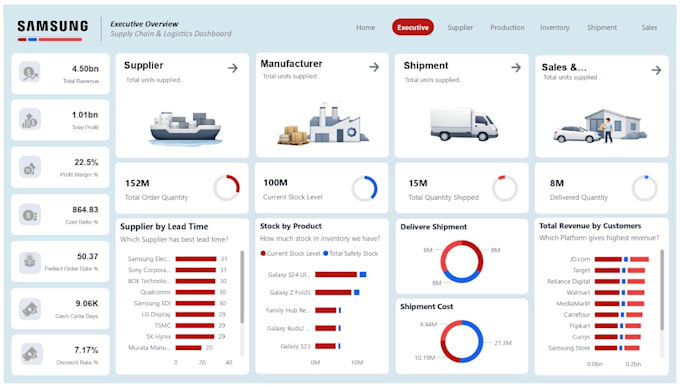
Task: Select the Samsung Store revenue bar
Action: point(606,348)
